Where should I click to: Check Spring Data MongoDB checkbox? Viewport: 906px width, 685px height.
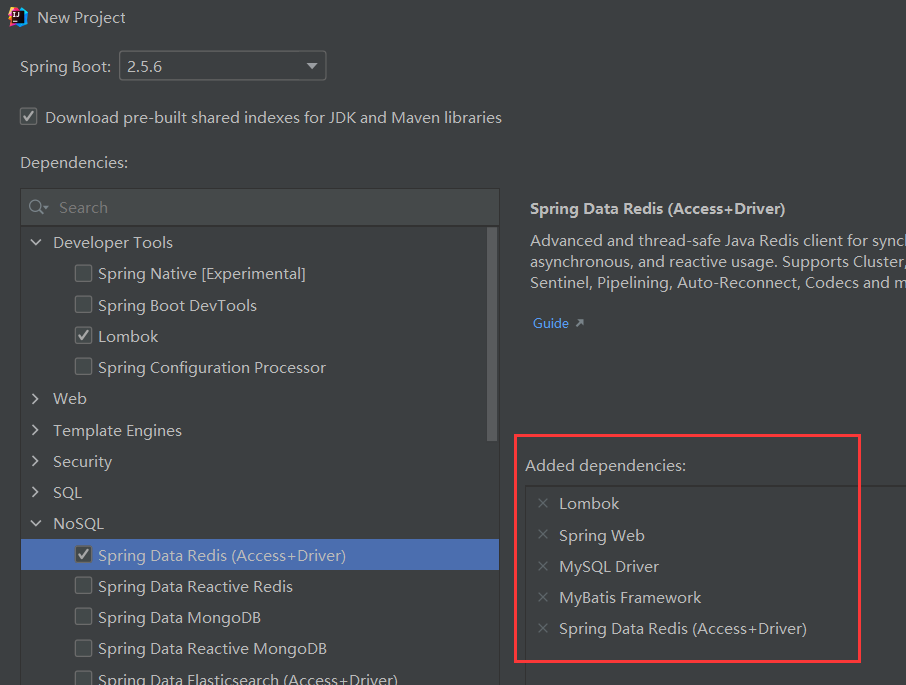tap(83, 617)
